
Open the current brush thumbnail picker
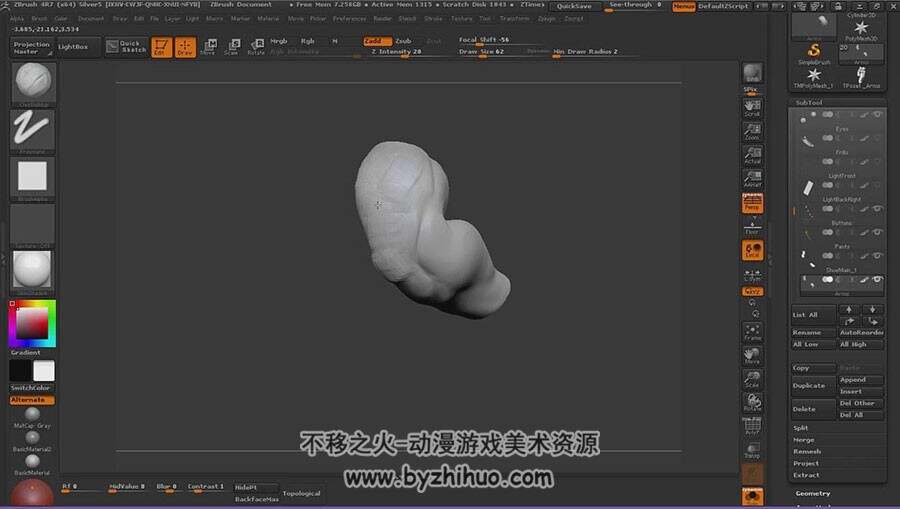(x=33, y=83)
